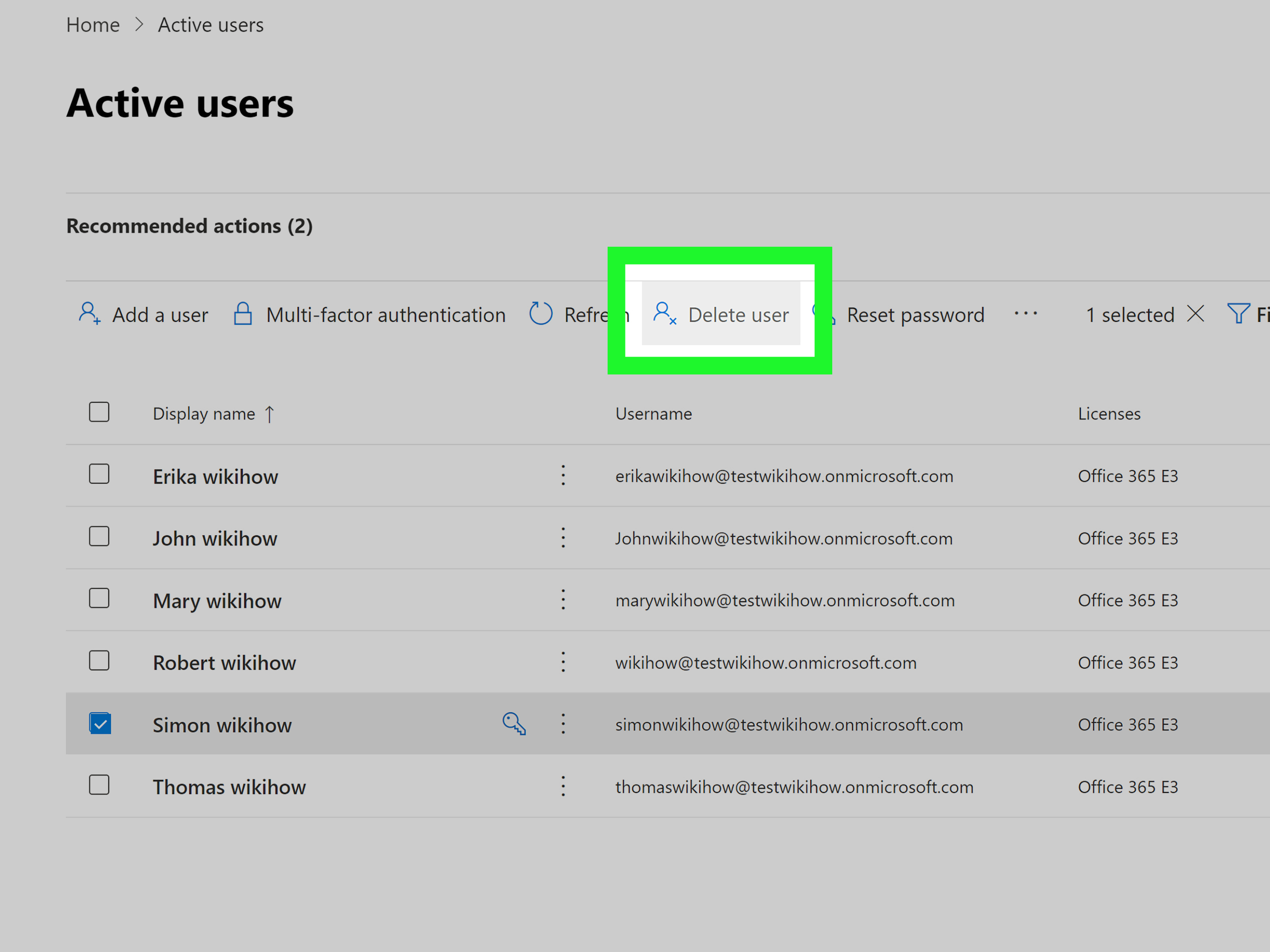Click Office 365 E3 license for Erika
Viewport: 1270px width, 952px height.
point(1128,476)
